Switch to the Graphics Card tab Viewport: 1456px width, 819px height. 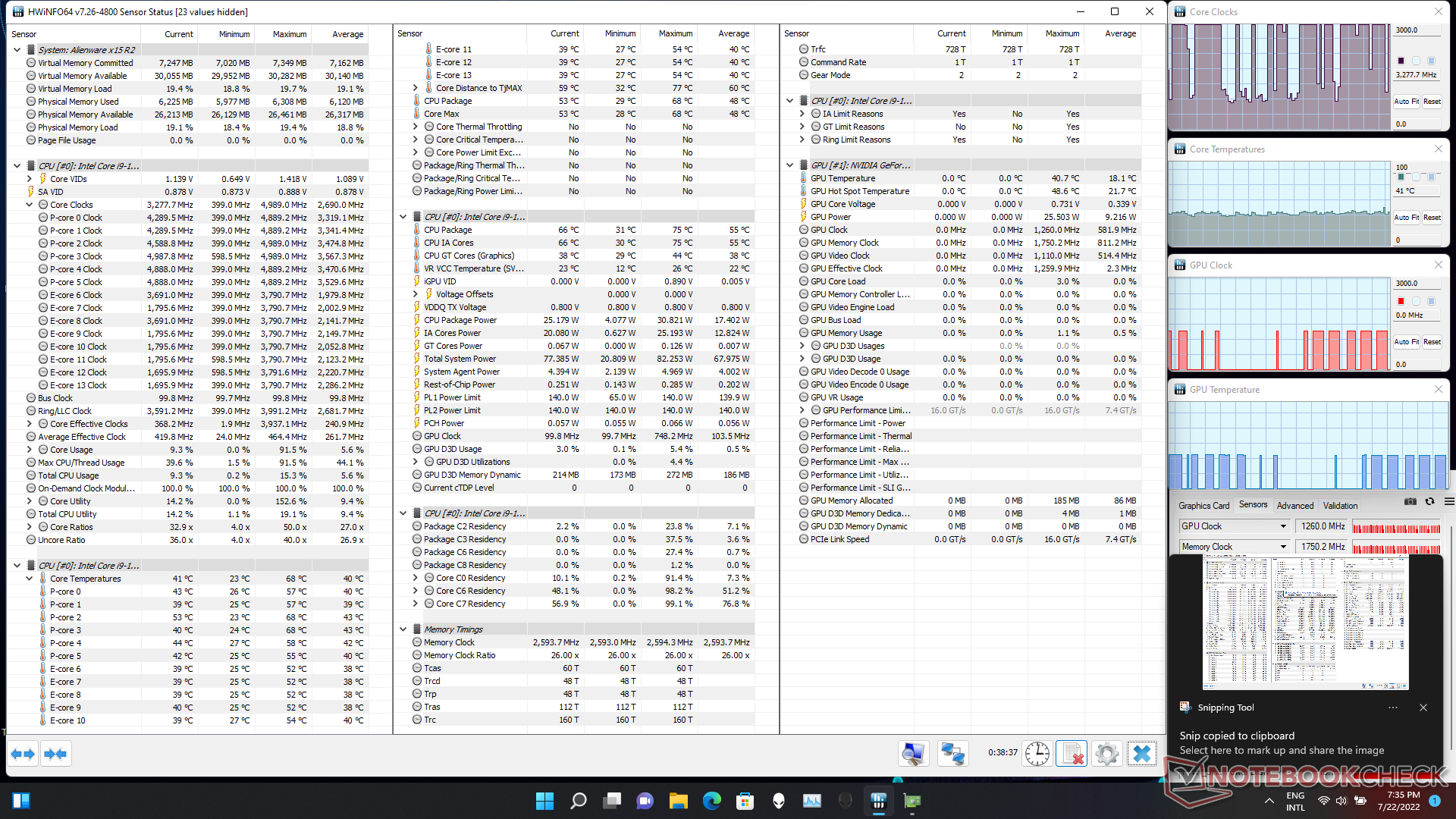(1203, 506)
